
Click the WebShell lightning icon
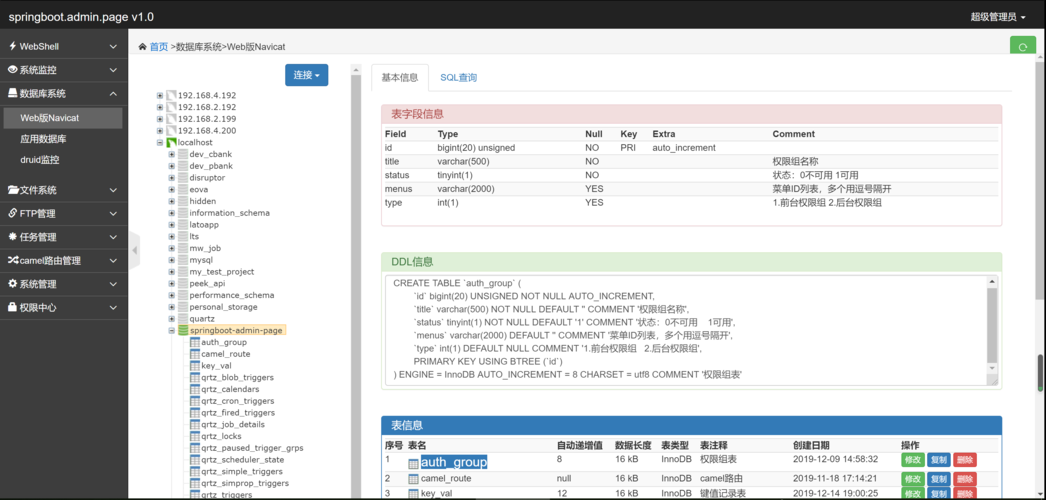coord(13,46)
